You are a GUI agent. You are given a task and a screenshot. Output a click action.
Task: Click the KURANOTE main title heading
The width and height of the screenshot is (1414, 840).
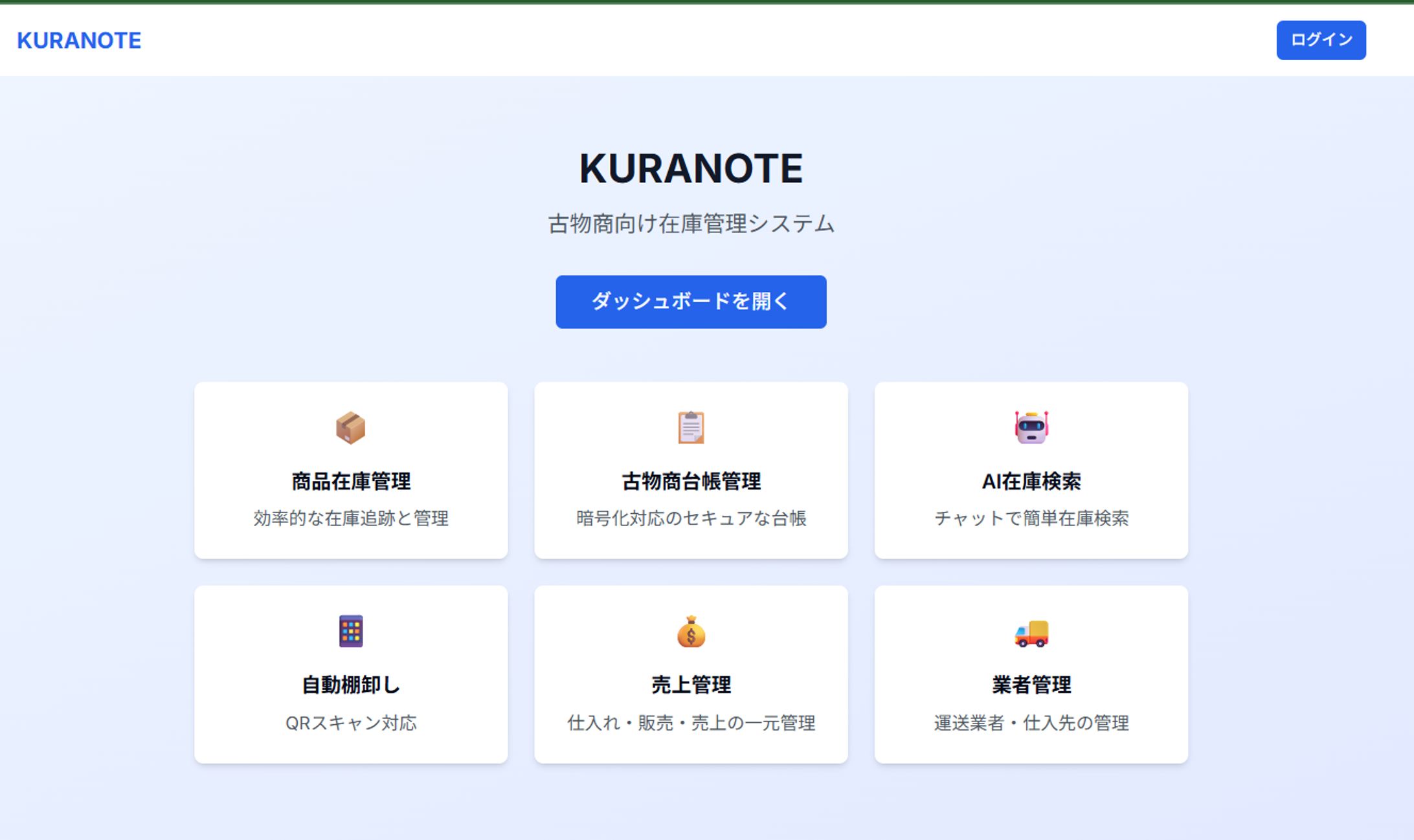tap(690, 169)
